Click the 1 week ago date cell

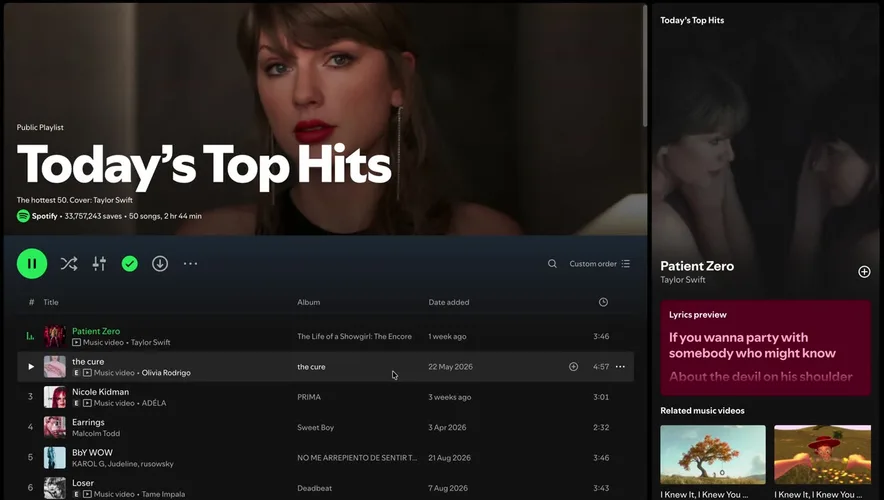(447, 336)
